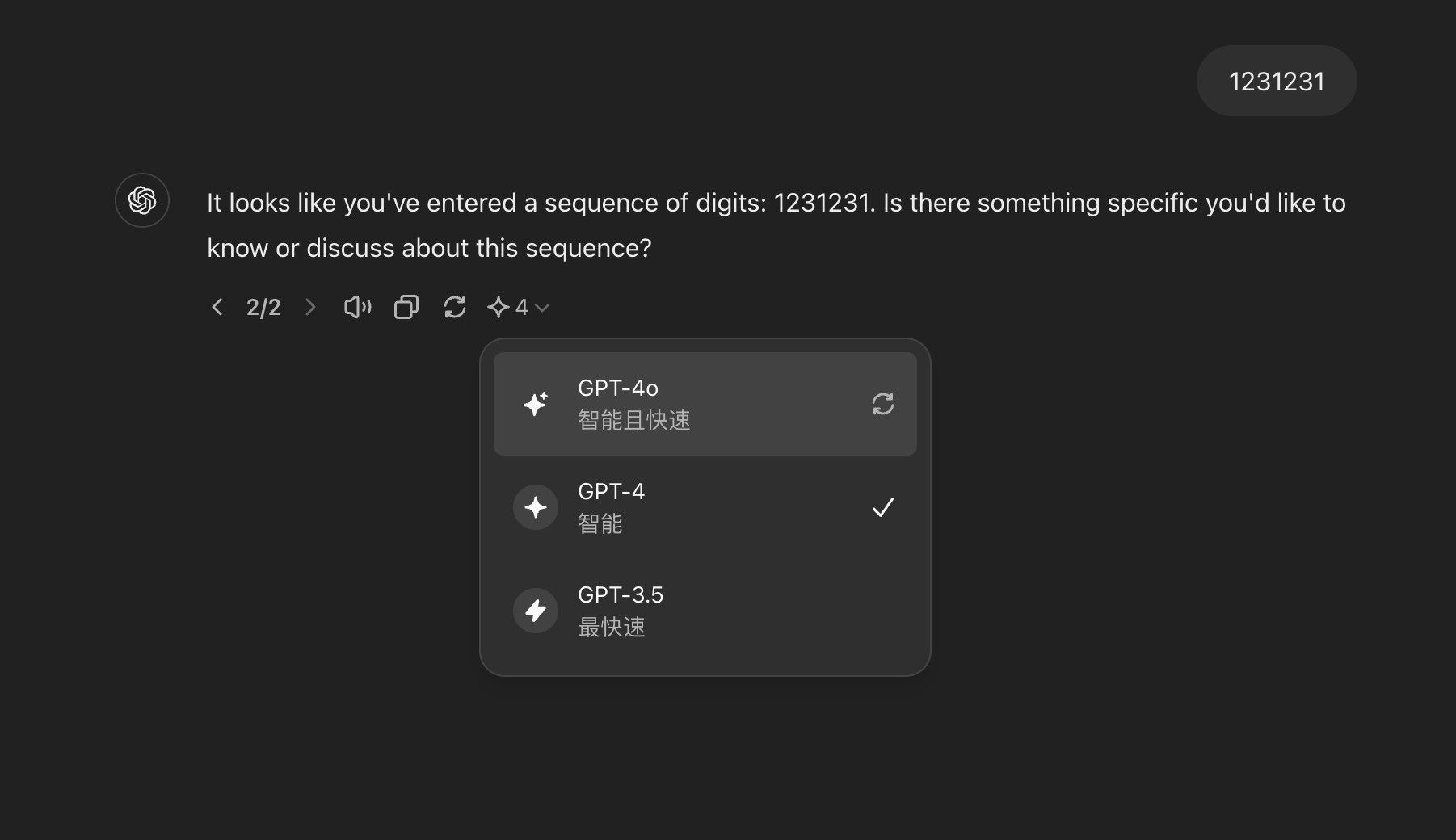
Task: Click the model number 4 label
Action: point(522,307)
